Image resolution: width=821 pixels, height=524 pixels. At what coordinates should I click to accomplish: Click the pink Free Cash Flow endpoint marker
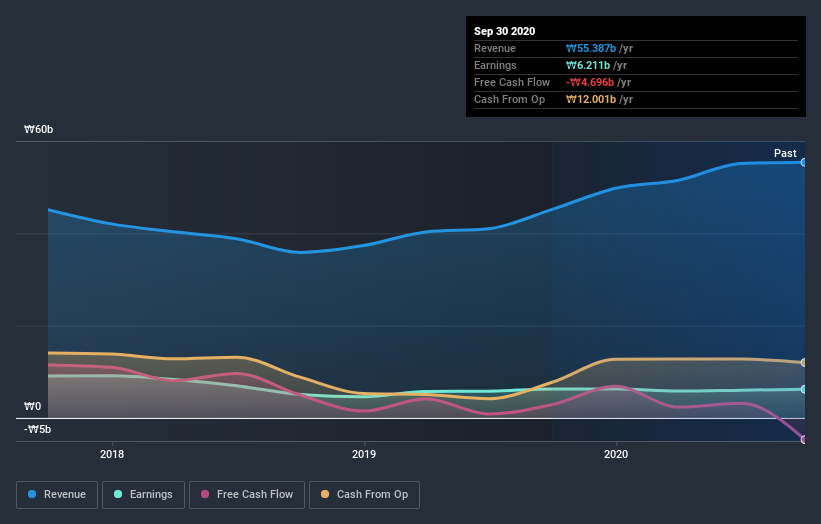(x=803, y=440)
